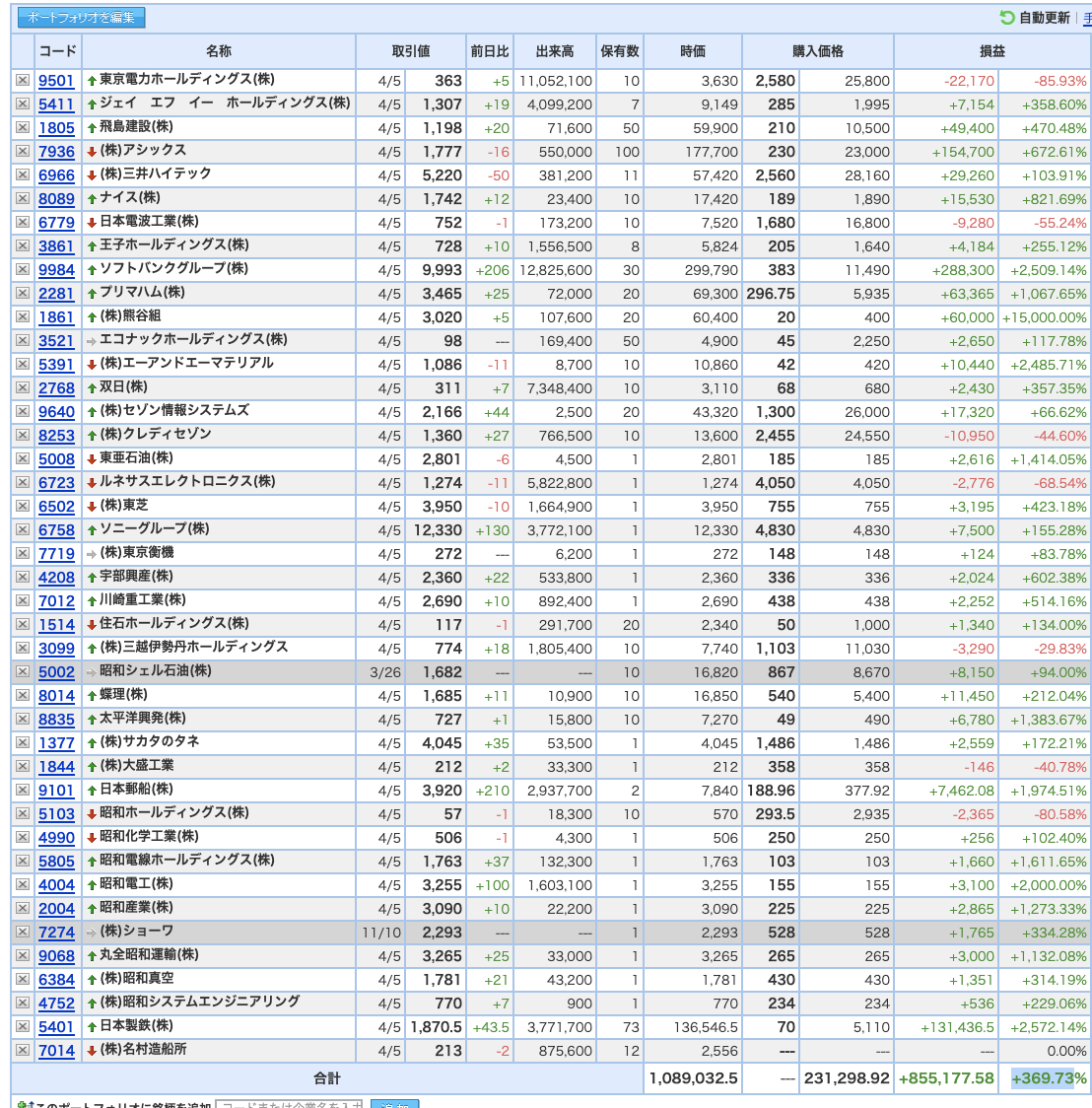This screenshot has height=1108, width=1092.
Task: Open stock code link 6502
Action: coord(56,507)
